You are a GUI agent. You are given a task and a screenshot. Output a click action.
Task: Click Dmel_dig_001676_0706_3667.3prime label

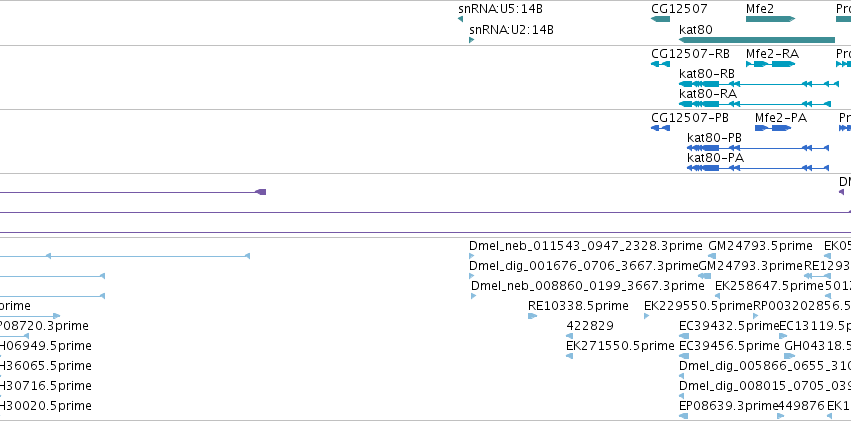[584, 266]
